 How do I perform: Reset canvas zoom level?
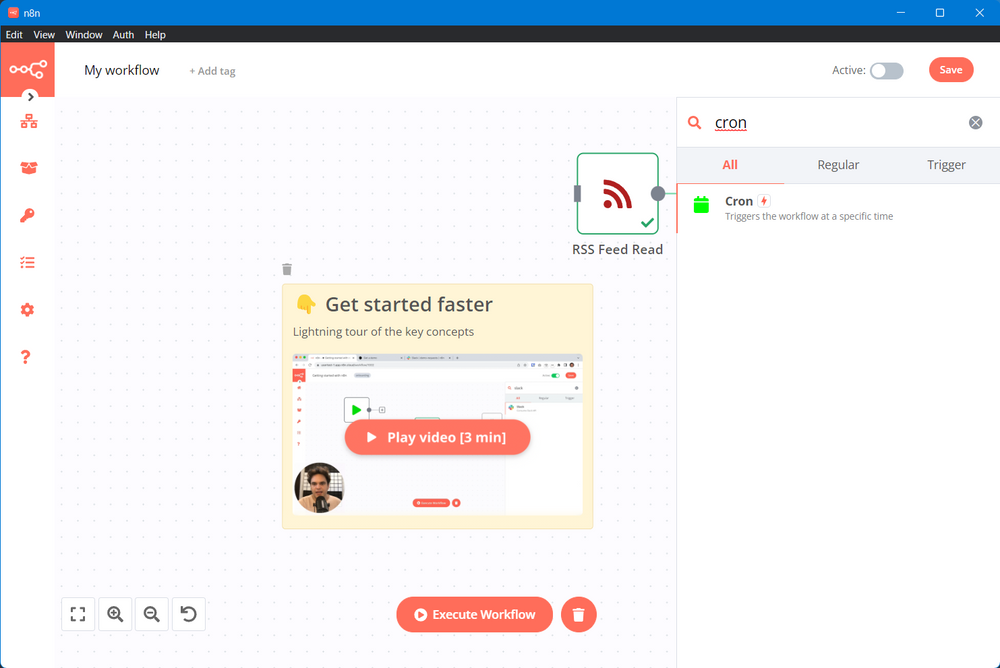pyautogui.click(x=189, y=614)
